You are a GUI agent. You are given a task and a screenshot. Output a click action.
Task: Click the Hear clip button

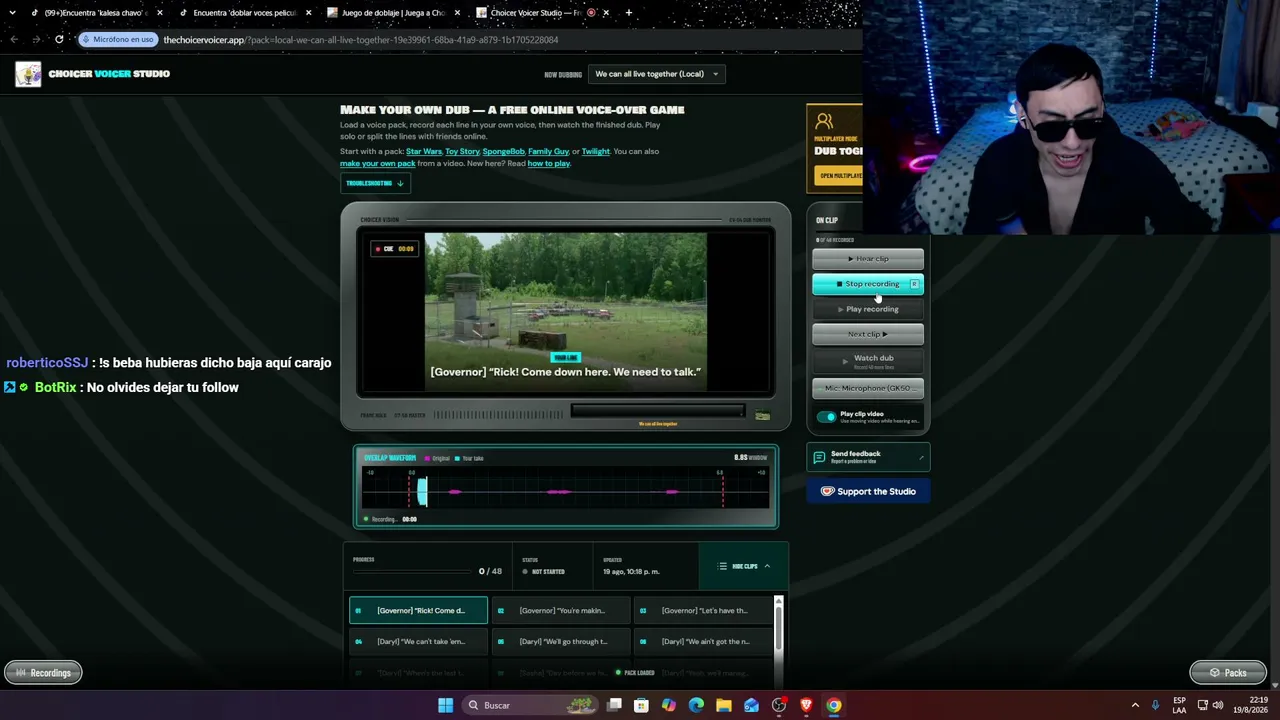(868, 259)
